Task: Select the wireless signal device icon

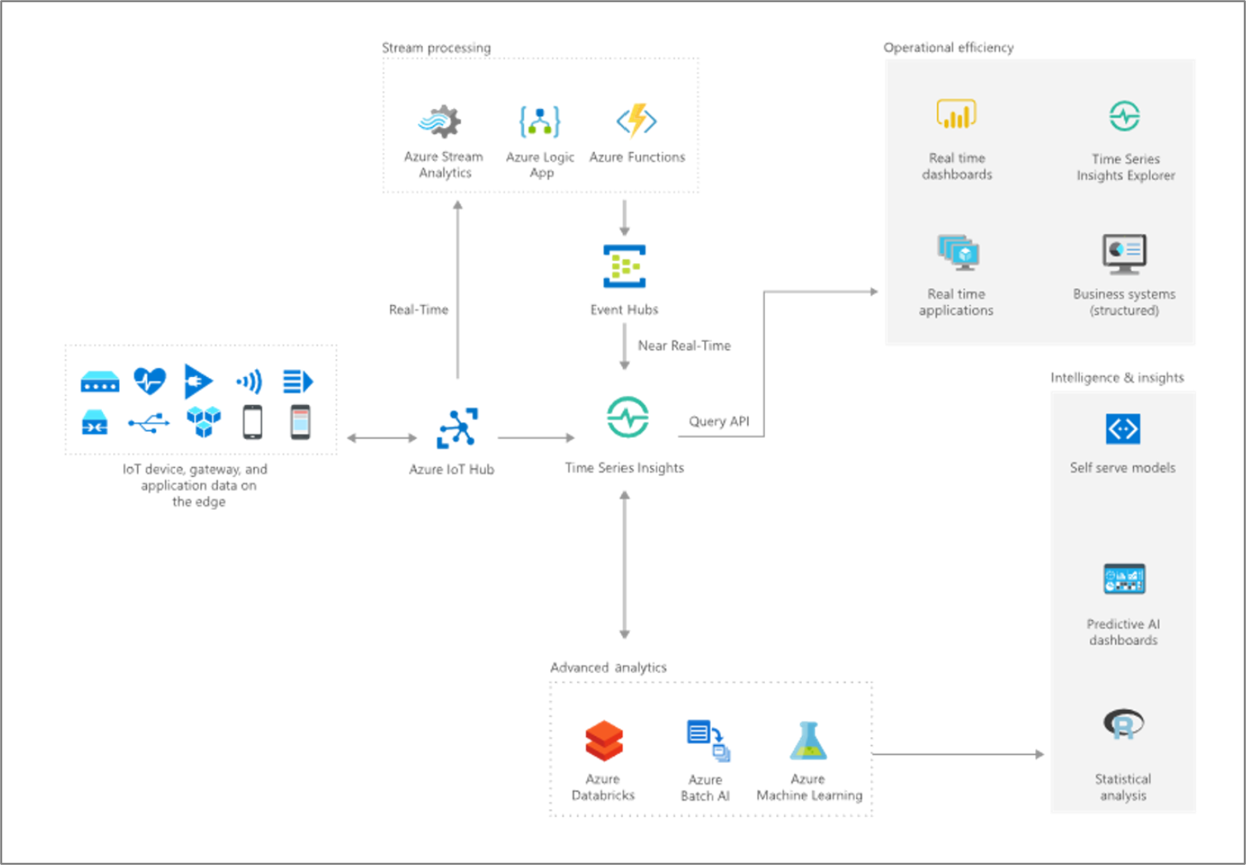Action: (x=249, y=381)
